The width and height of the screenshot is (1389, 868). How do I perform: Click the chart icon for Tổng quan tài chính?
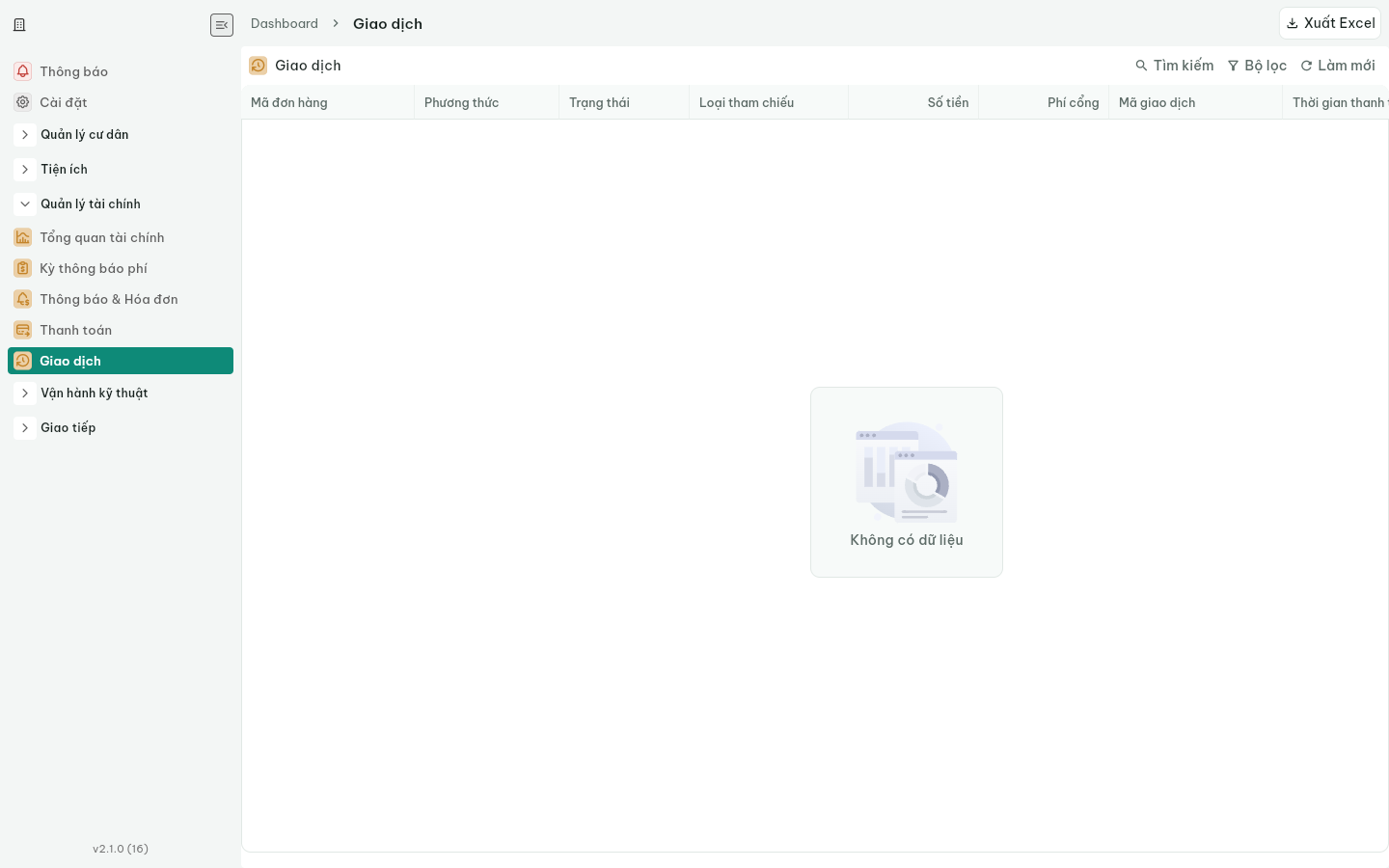[x=23, y=237]
